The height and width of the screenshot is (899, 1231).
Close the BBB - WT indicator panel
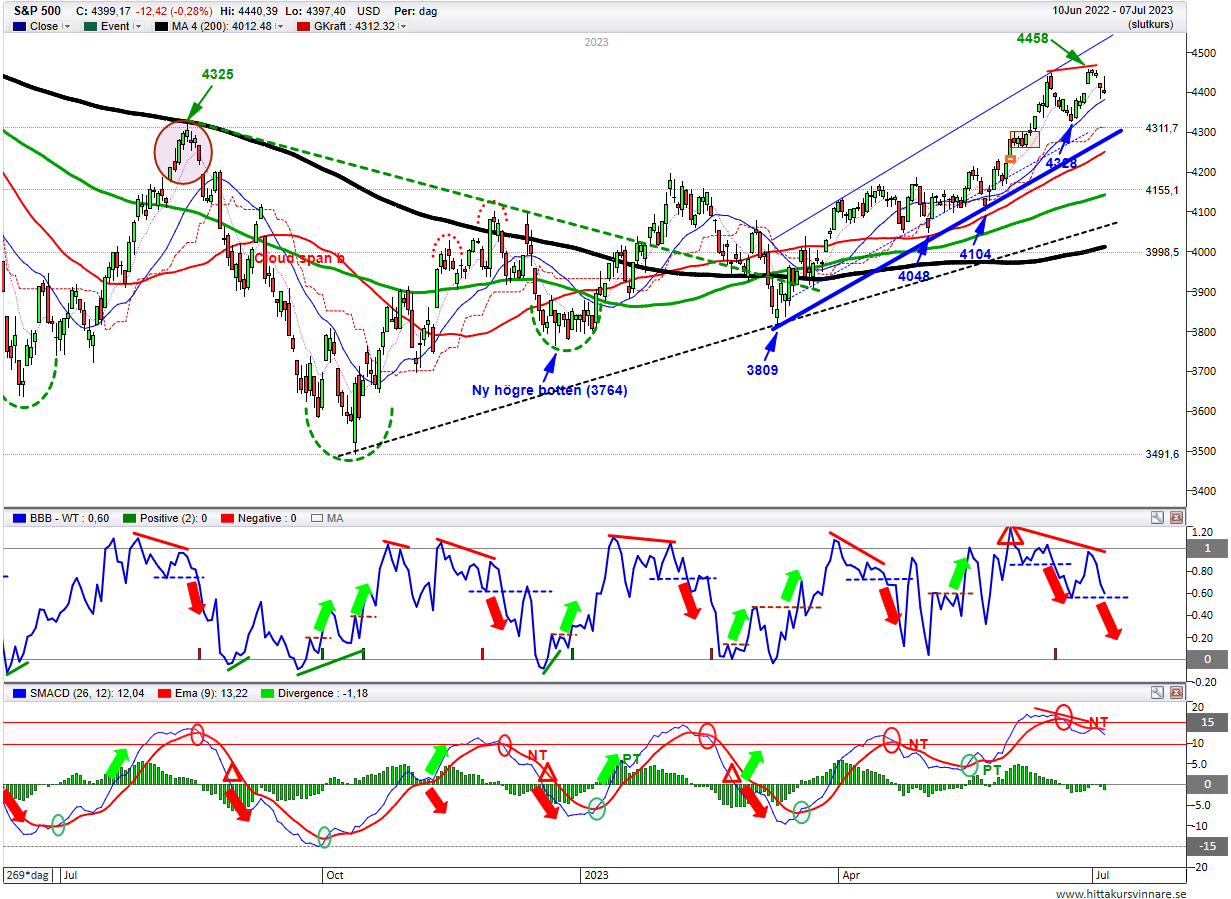(1176, 518)
